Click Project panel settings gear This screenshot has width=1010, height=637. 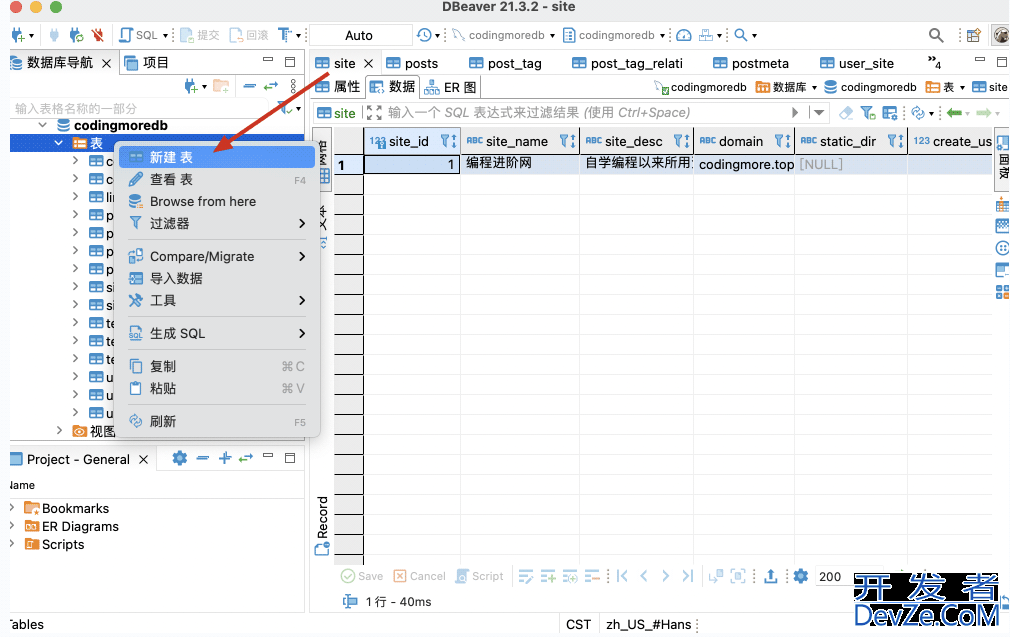point(180,458)
